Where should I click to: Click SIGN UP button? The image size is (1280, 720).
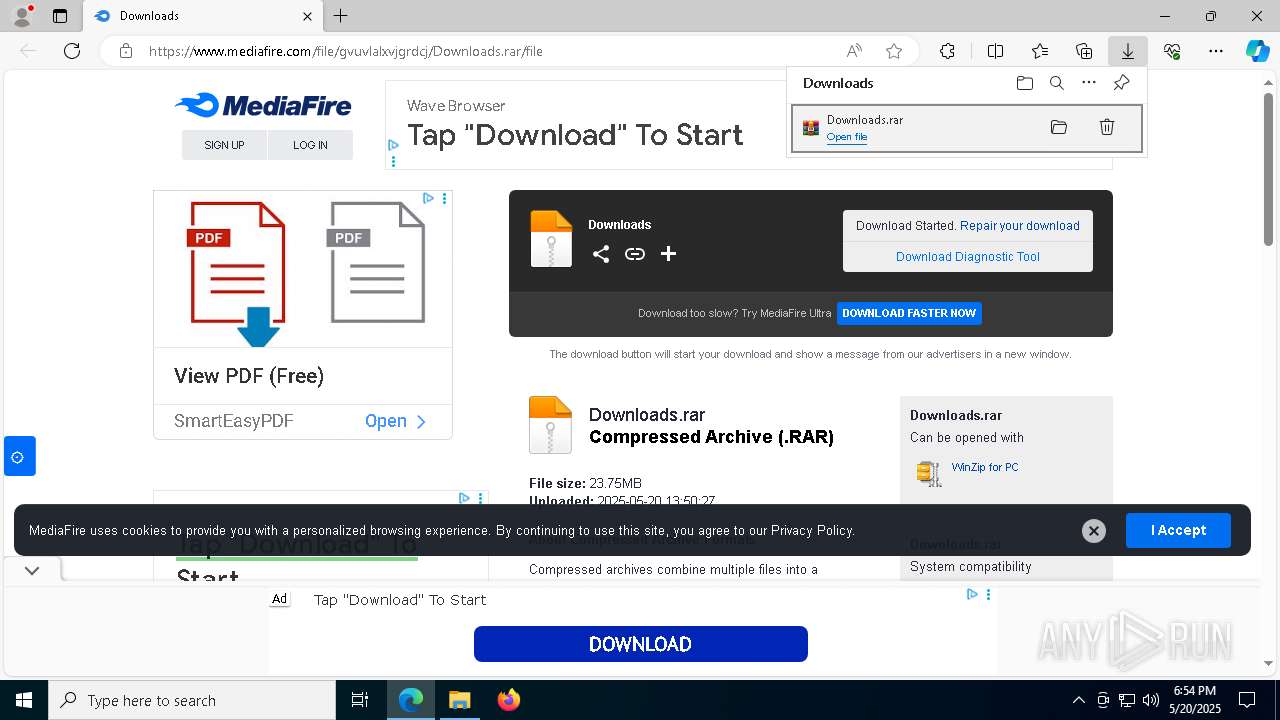click(x=224, y=145)
